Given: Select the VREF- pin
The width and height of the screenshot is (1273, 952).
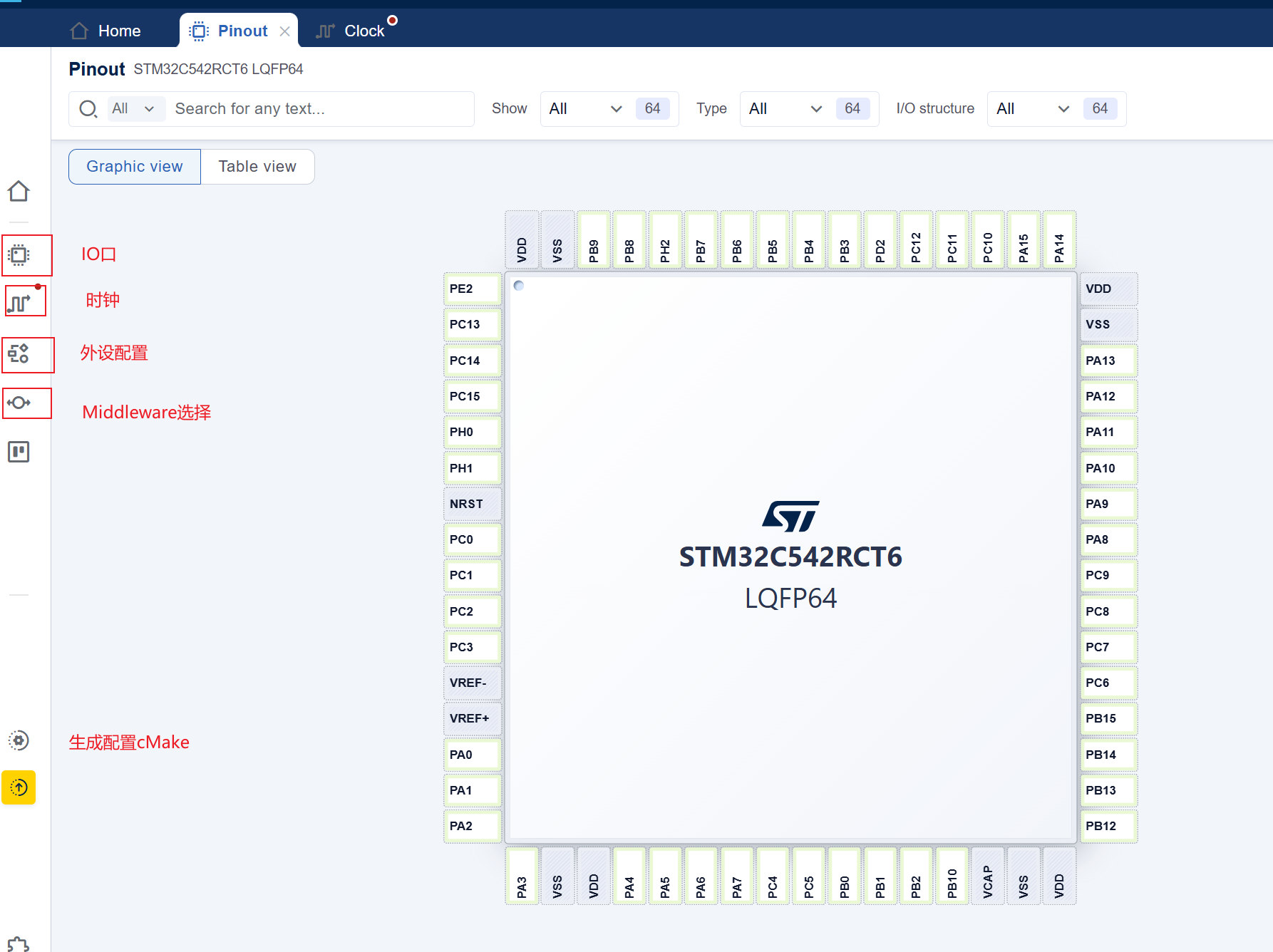Looking at the screenshot, I should pos(473,683).
